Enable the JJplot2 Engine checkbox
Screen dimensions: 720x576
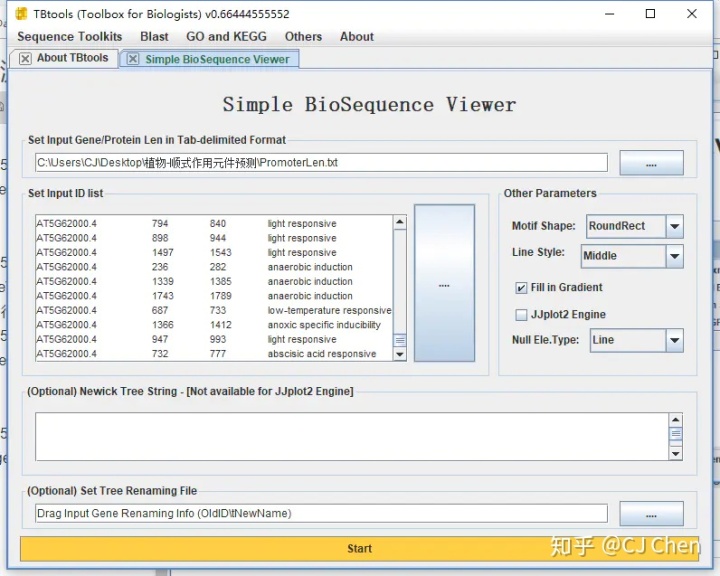pyautogui.click(x=521, y=315)
